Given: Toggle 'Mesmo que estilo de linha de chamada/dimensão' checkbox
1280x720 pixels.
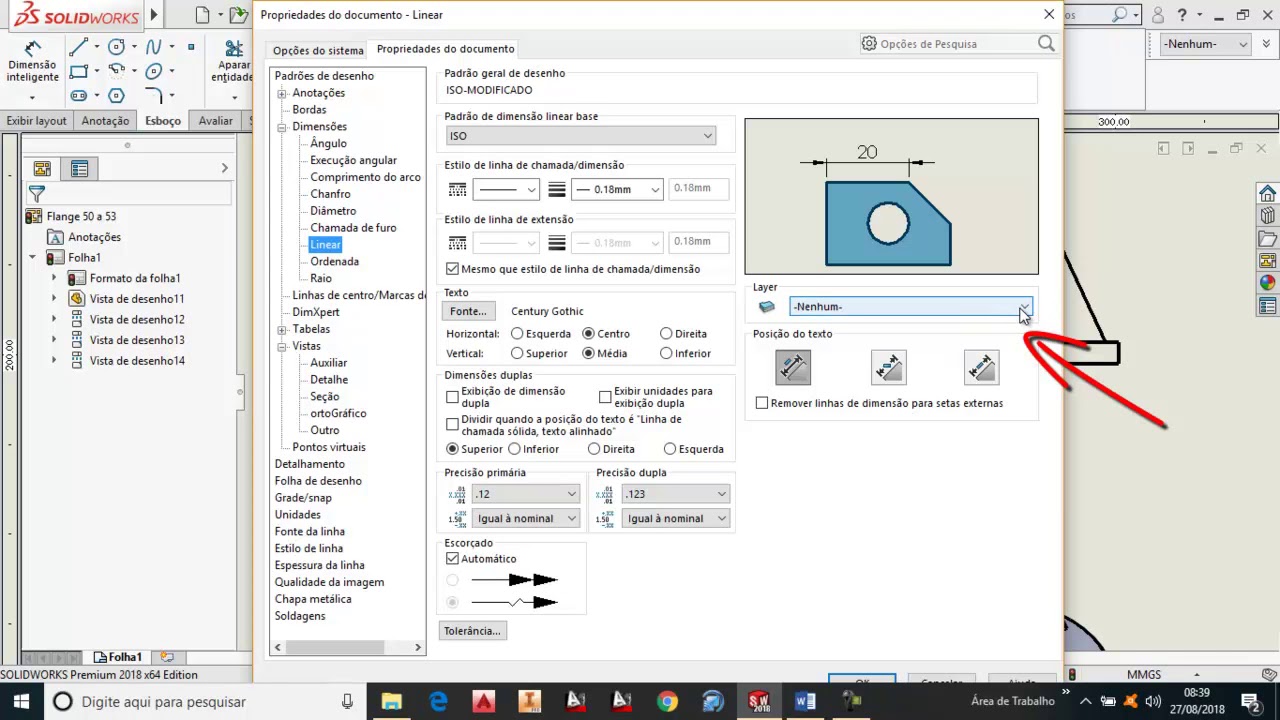Looking at the screenshot, I should click(x=453, y=269).
